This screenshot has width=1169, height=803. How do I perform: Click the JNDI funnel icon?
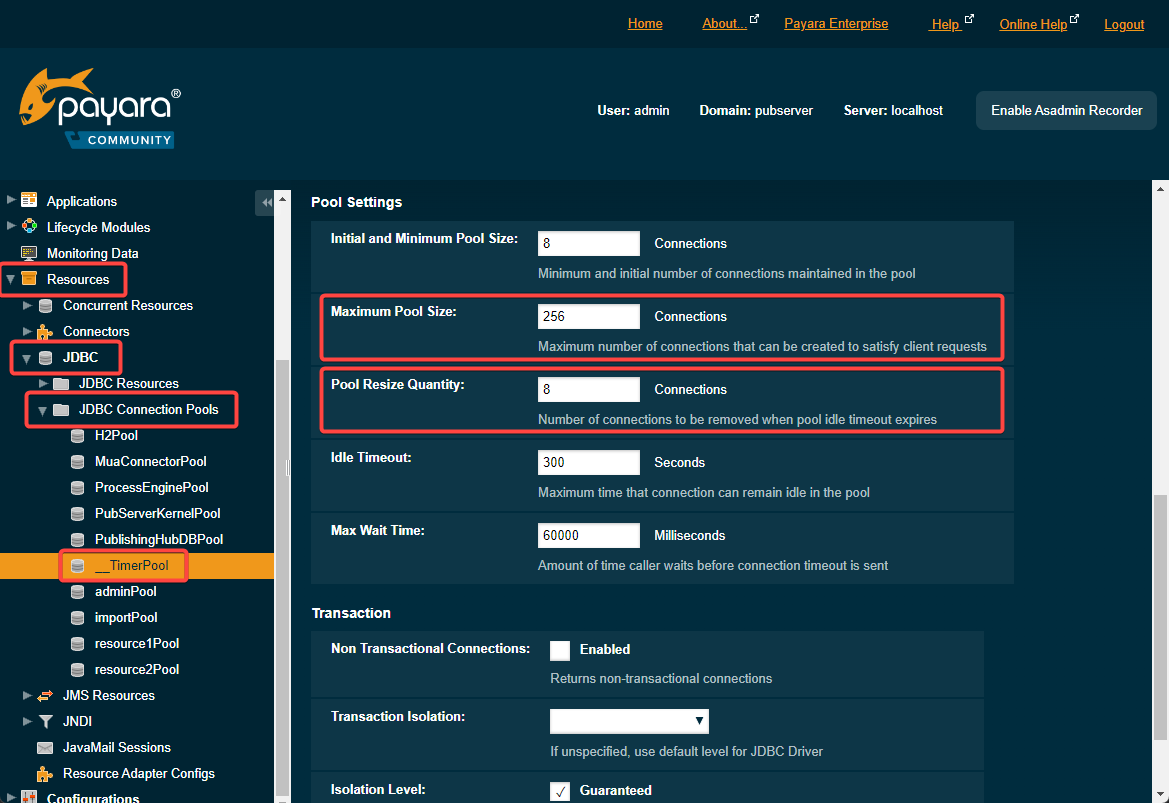click(x=45, y=721)
